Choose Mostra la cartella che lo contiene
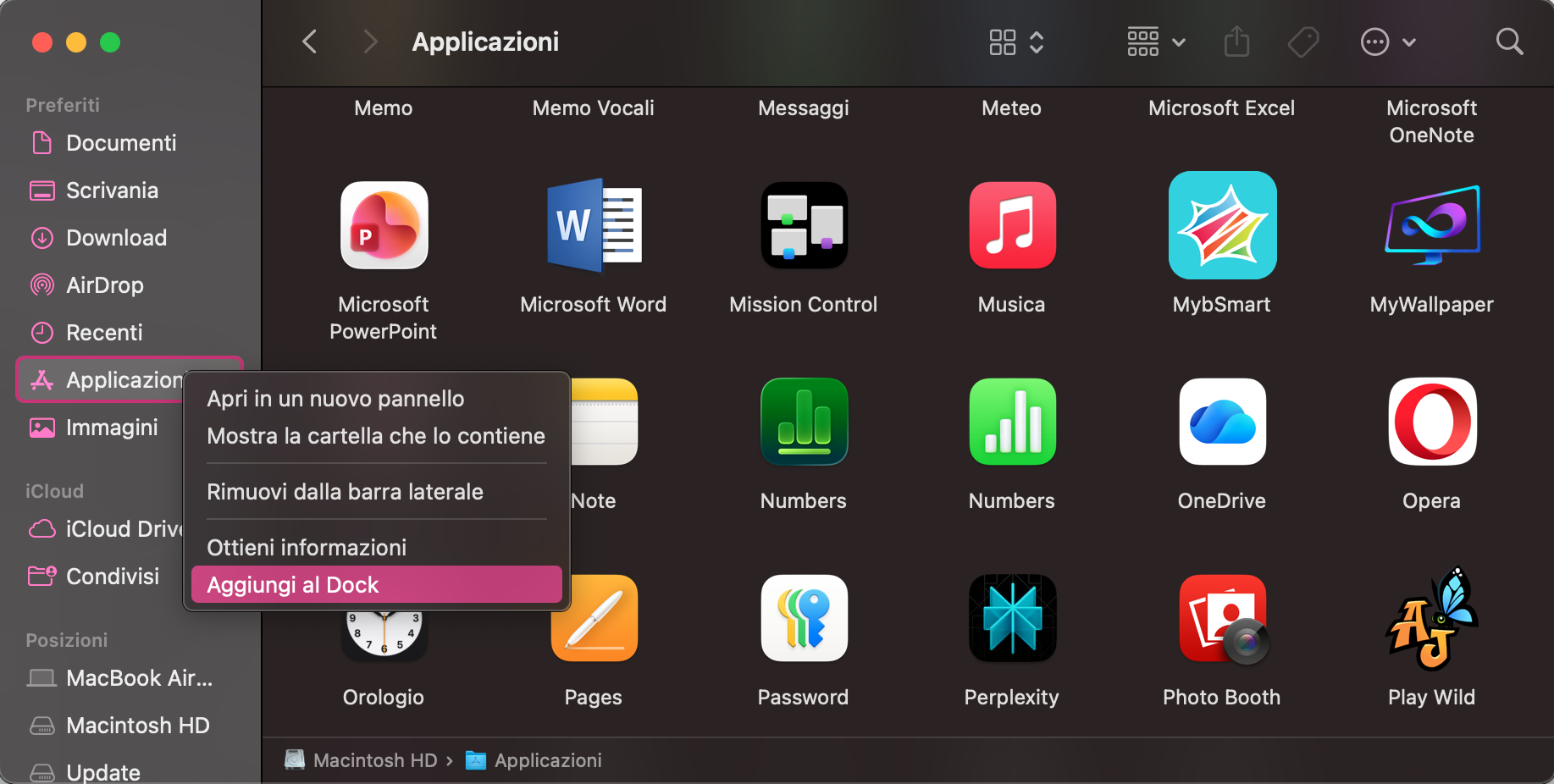 coord(377,436)
